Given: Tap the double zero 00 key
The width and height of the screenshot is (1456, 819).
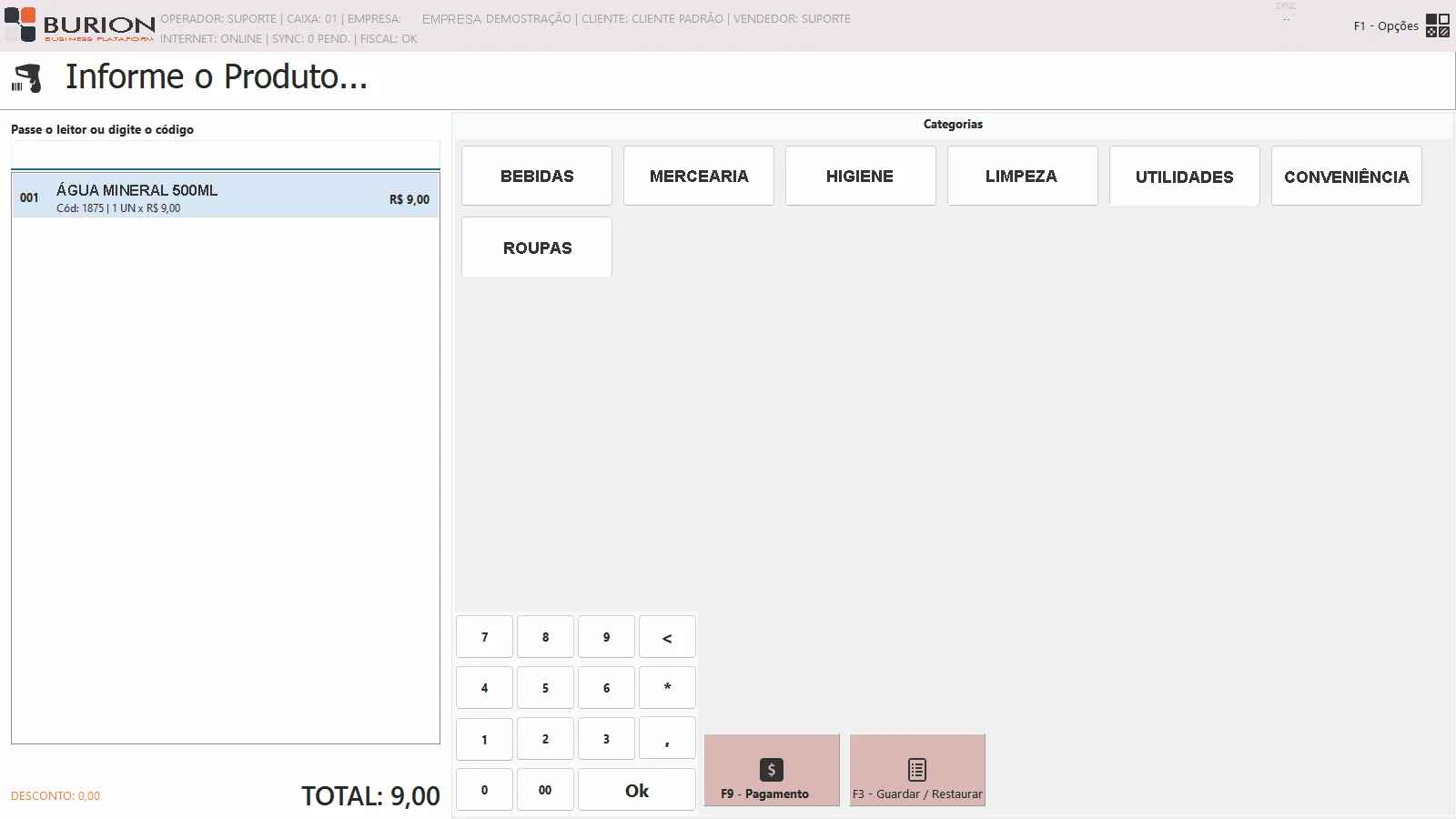Looking at the screenshot, I should [x=545, y=790].
